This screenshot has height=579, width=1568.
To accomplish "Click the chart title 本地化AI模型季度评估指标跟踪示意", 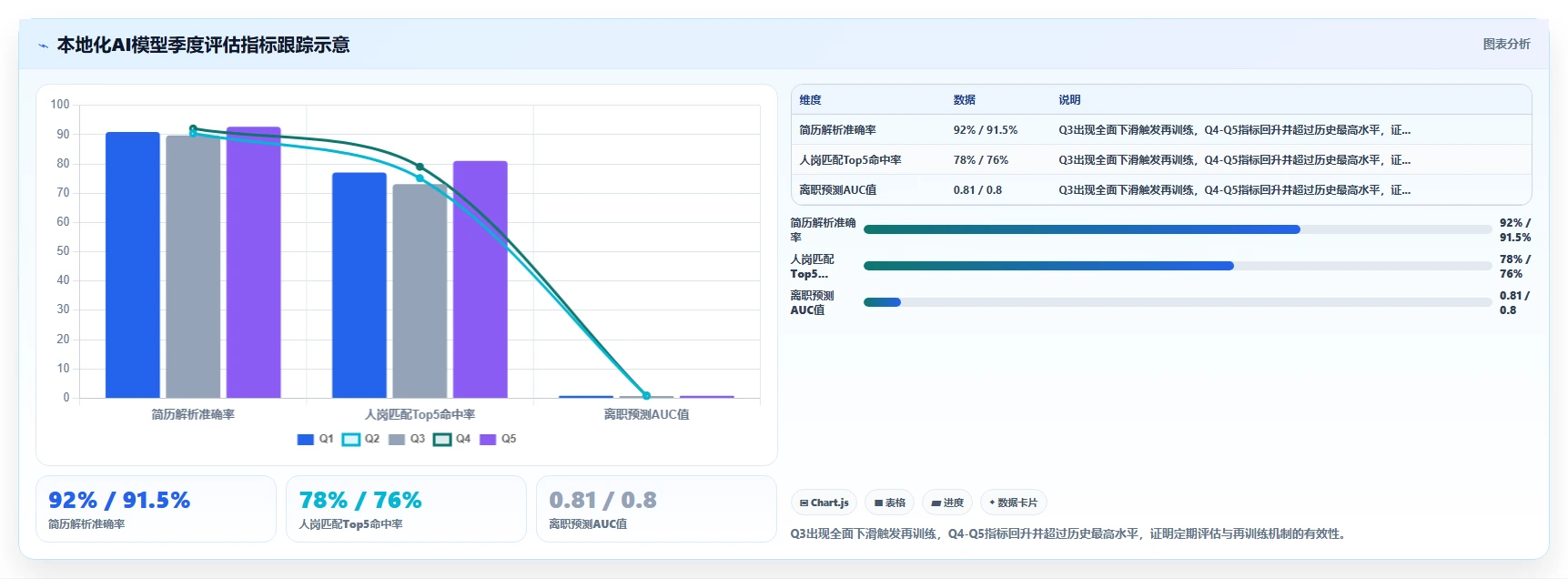I will [x=204, y=45].
